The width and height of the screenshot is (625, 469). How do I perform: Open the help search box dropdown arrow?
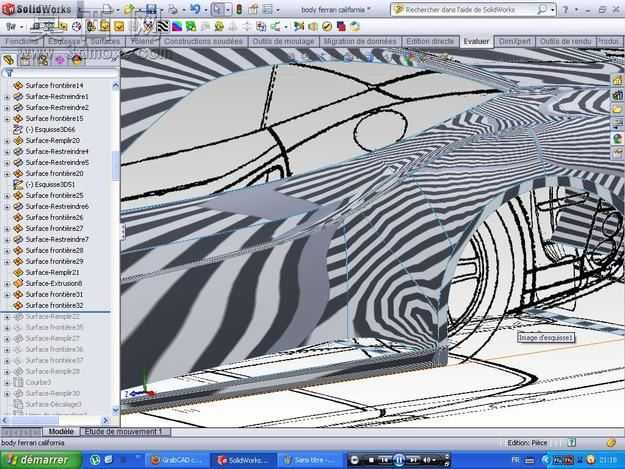(552, 10)
